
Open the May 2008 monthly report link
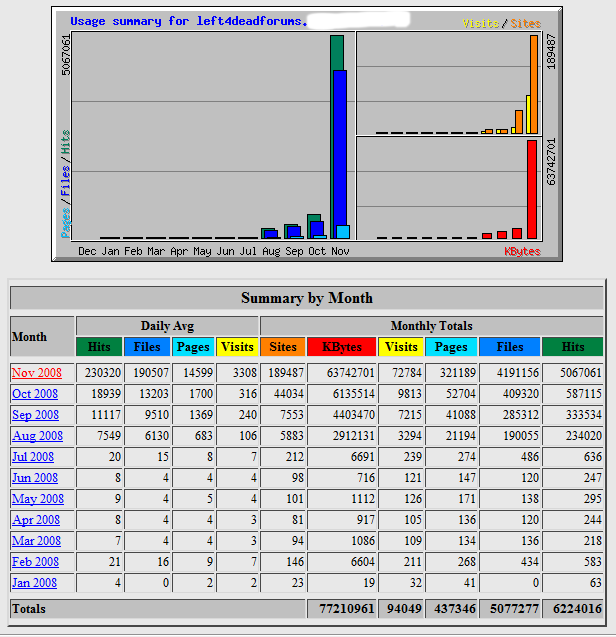(x=38, y=499)
